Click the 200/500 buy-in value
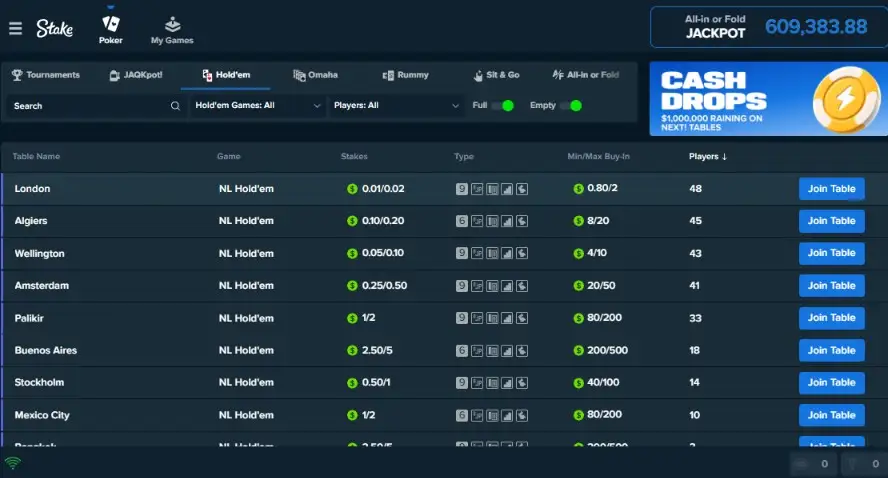888x478 pixels. 608,350
